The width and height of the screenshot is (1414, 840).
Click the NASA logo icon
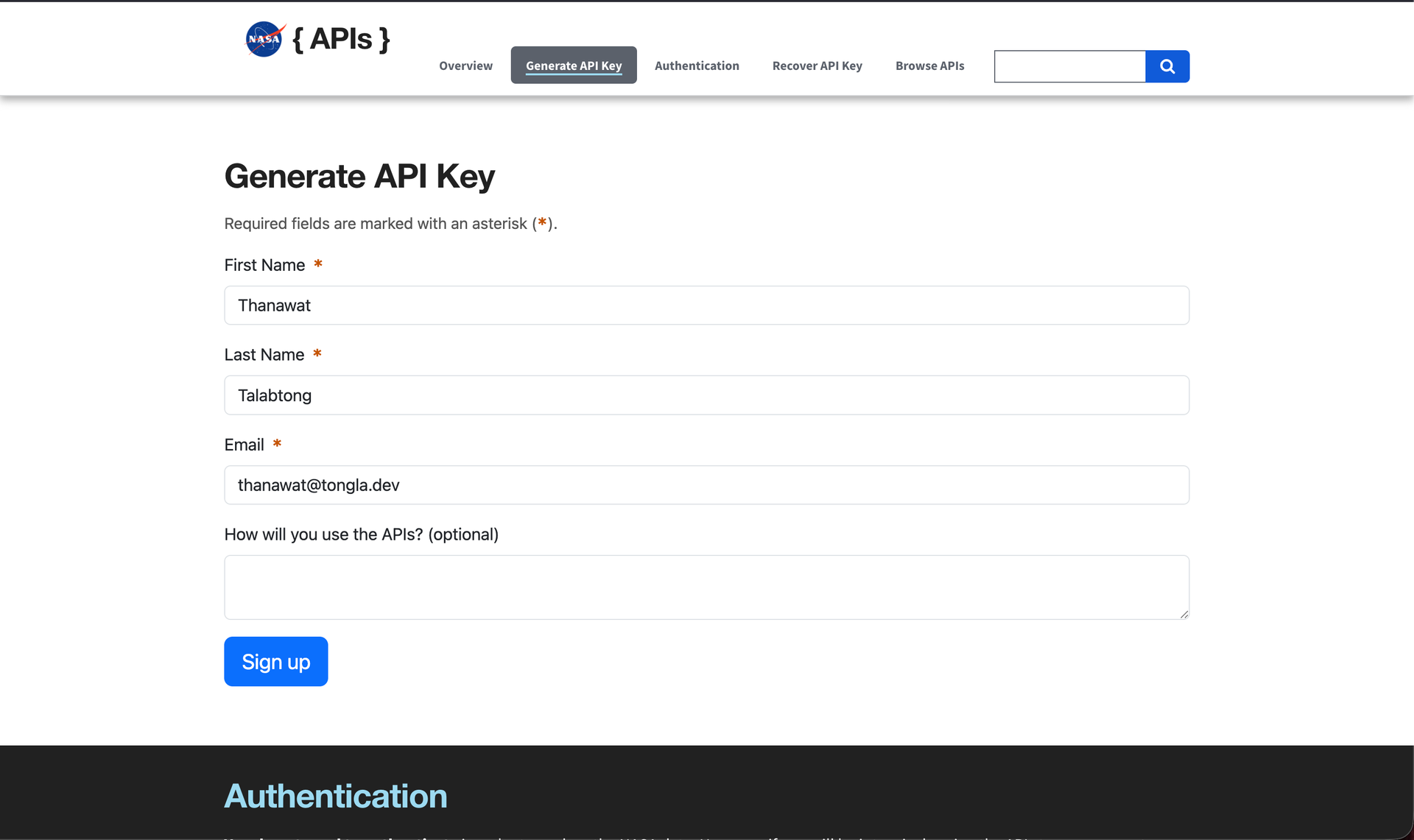(264, 39)
